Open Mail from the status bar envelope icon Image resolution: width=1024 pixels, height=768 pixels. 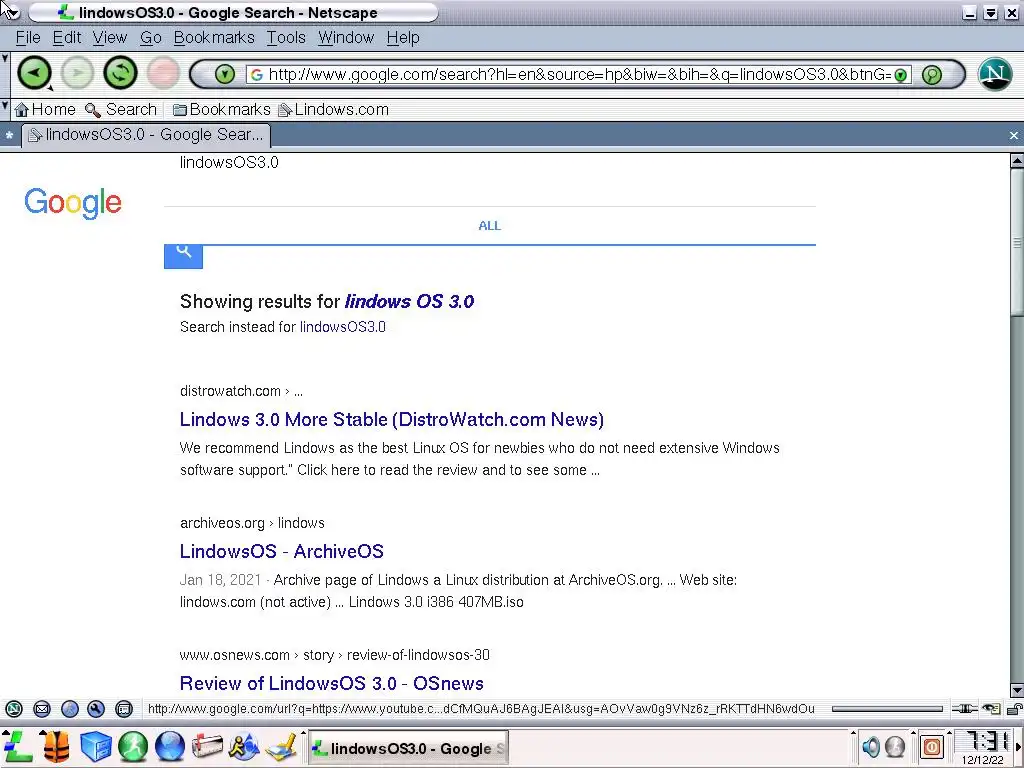42,709
